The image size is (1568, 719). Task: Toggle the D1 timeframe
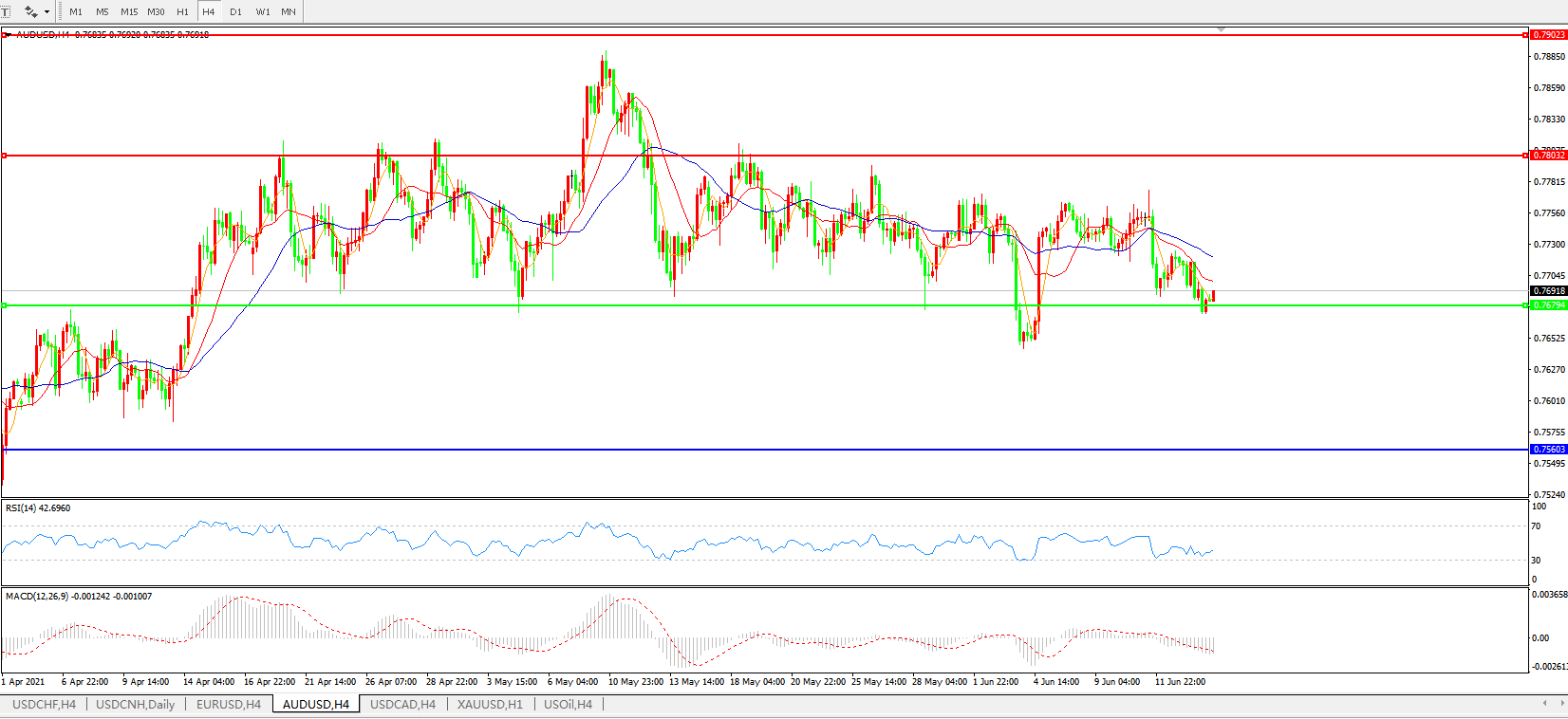[x=235, y=12]
